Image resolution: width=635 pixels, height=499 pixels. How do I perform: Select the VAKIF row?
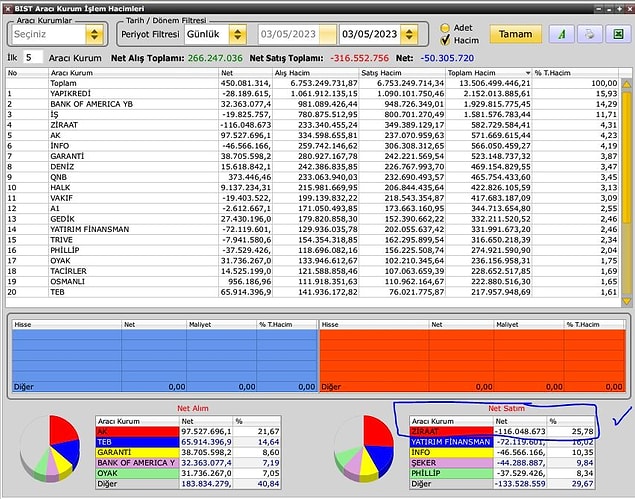click(x=312, y=198)
